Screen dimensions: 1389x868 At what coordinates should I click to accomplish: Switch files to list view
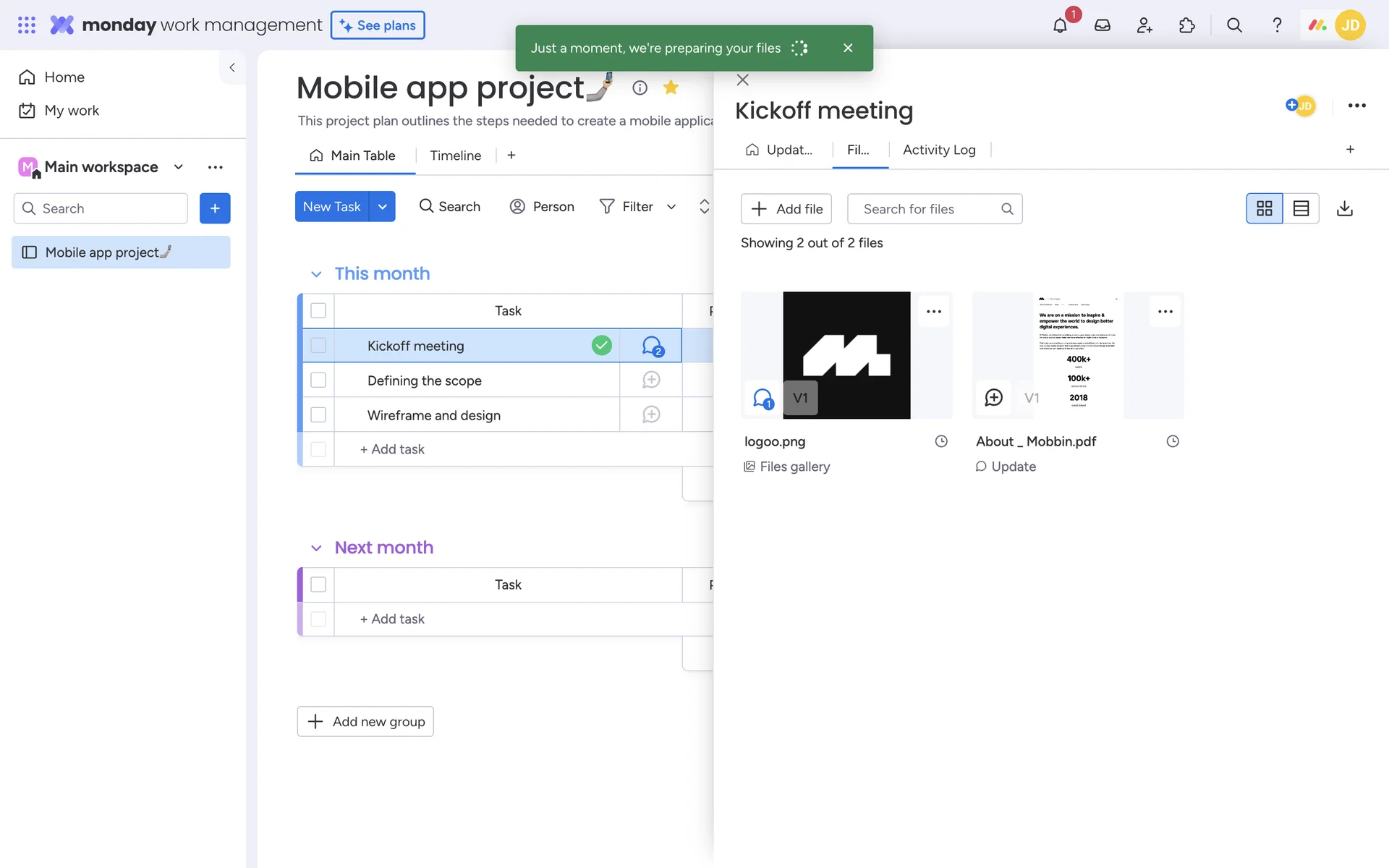[1301, 208]
